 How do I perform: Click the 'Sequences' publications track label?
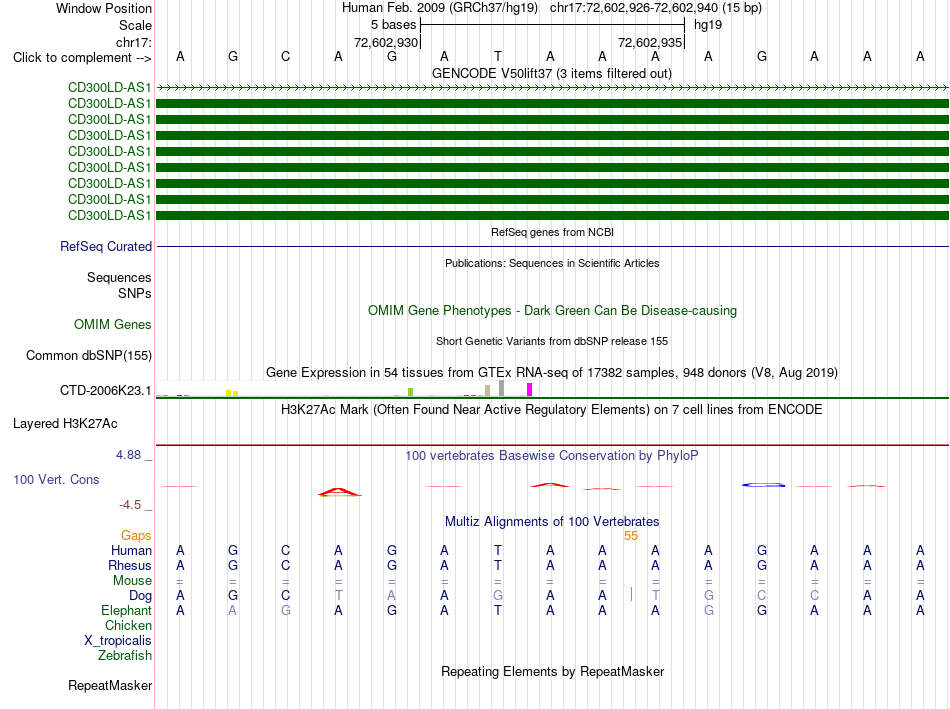coord(119,278)
